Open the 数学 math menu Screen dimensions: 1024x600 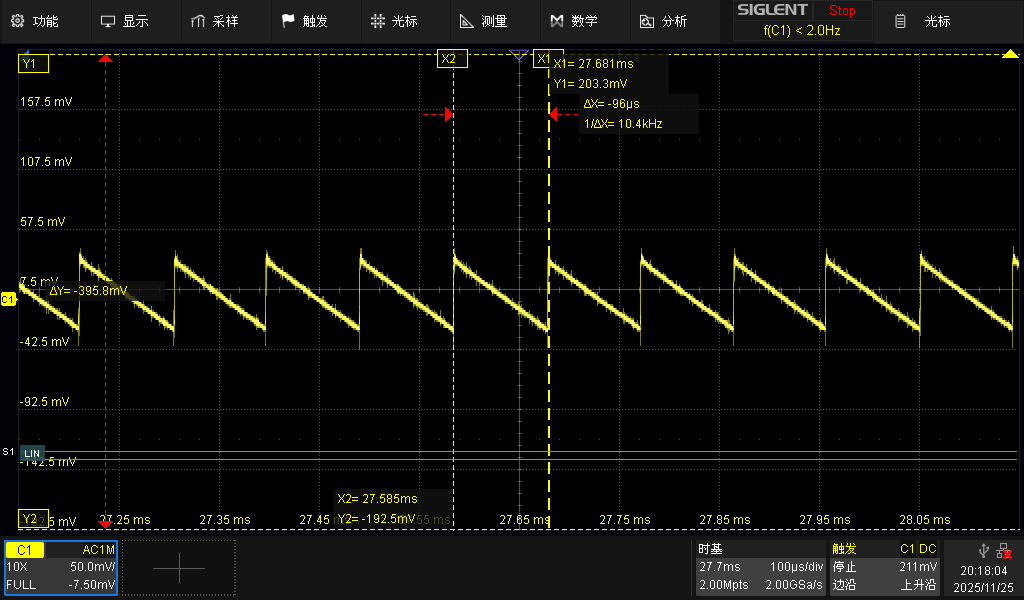574,21
